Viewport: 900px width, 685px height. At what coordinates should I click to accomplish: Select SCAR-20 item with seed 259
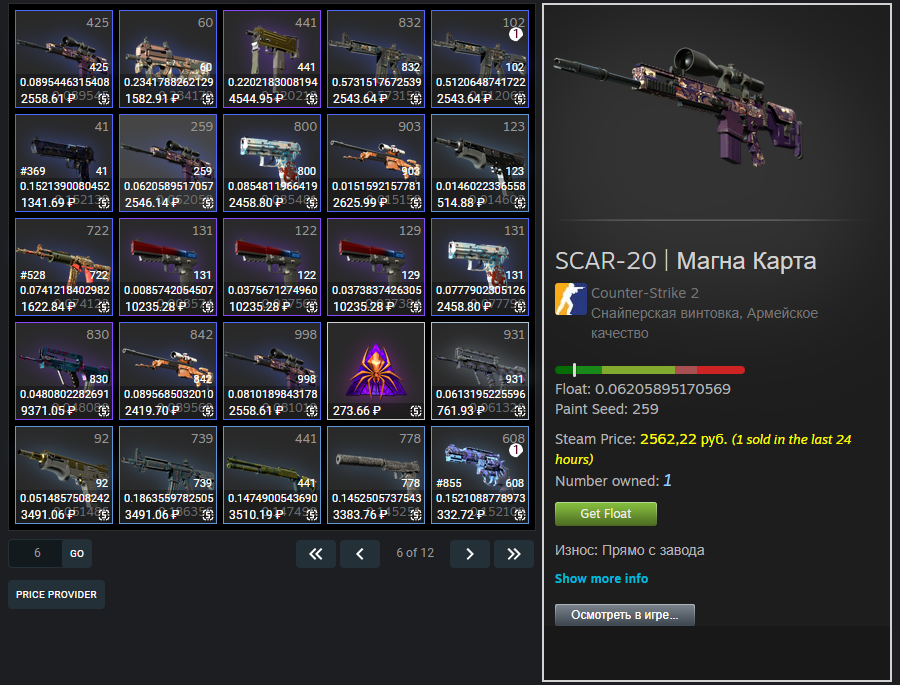(x=168, y=163)
